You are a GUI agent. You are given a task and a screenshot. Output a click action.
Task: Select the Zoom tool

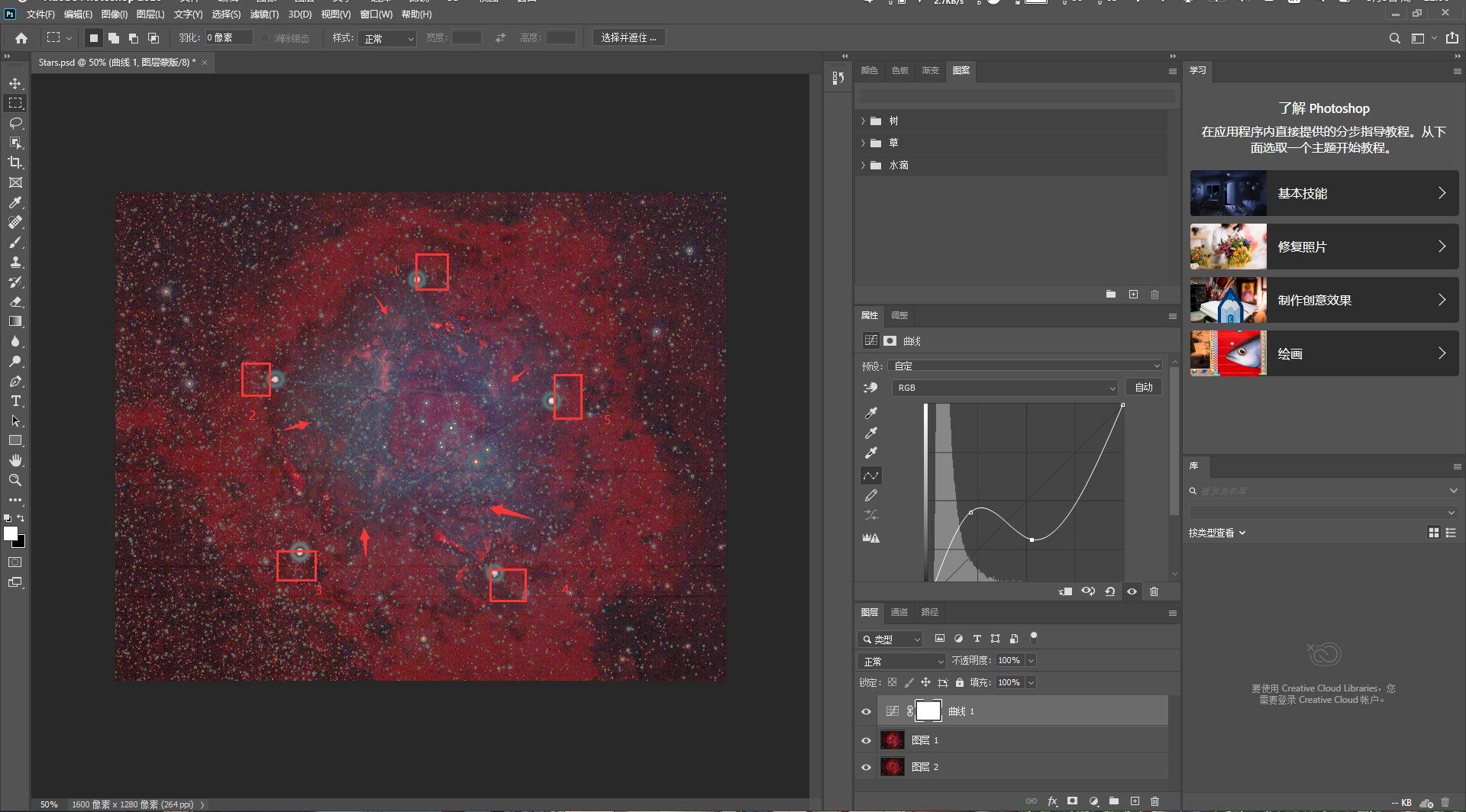pyautogui.click(x=15, y=480)
